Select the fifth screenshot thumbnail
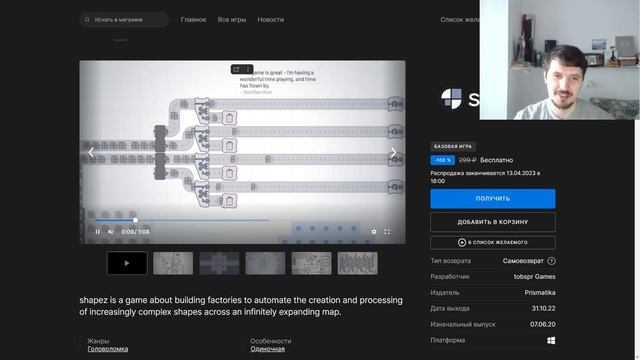640x360 pixels. point(311,263)
